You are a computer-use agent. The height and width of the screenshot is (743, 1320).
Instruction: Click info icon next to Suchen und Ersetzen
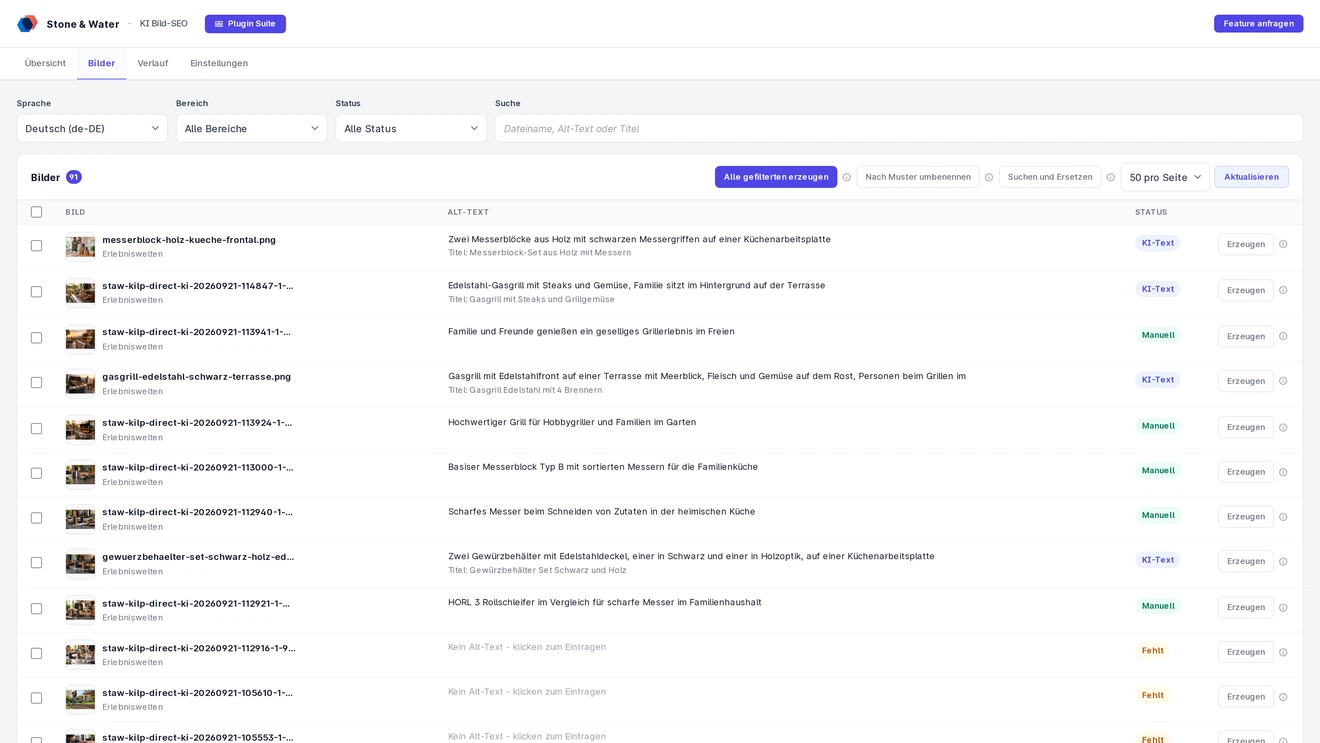point(1110,178)
